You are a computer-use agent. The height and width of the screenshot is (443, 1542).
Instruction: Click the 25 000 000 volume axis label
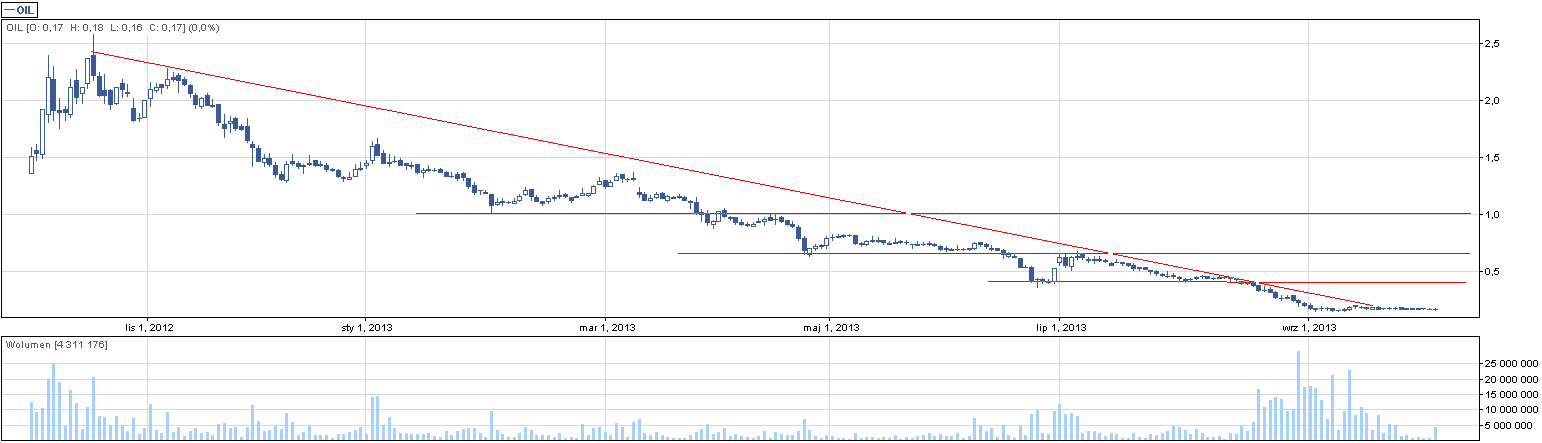pyautogui.click(x=1510, y=365)
